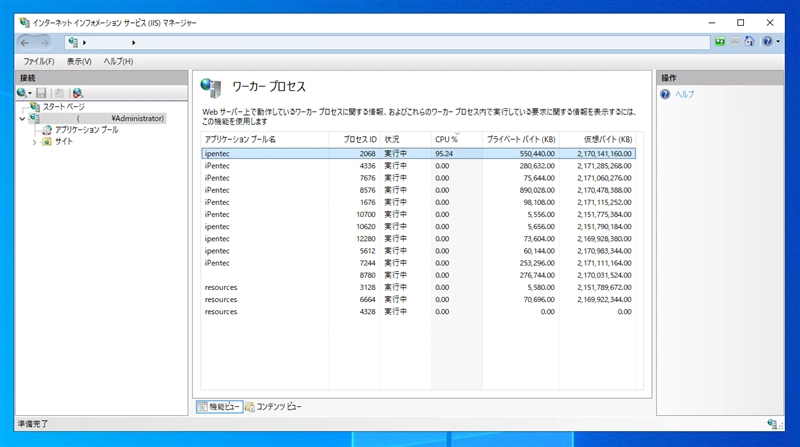Click the private bytes value 550,440.00
The height and width of the screenshot is (447, 800).
point(537,154)
